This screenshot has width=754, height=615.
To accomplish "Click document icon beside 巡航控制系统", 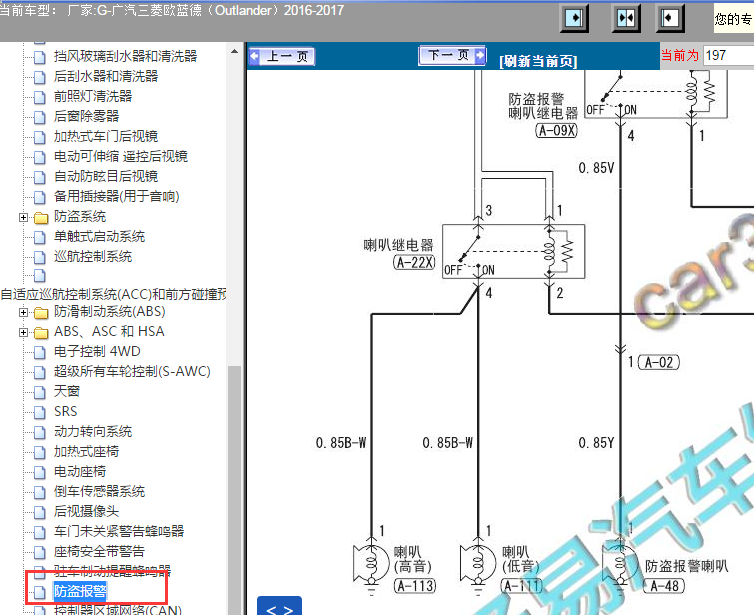I will coord(40,257).
